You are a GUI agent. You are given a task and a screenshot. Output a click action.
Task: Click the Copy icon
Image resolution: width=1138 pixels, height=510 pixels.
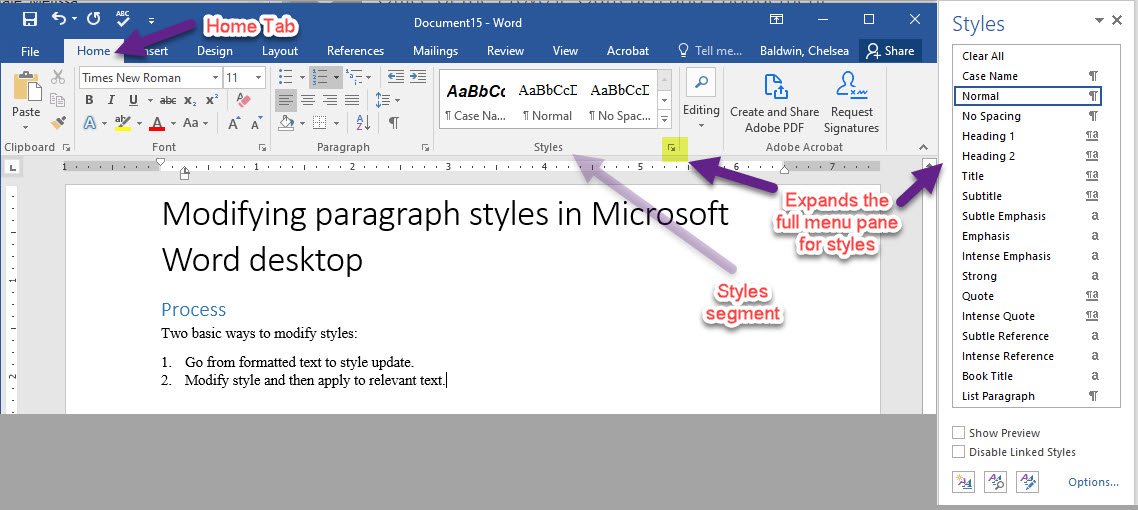click(58, 99)
